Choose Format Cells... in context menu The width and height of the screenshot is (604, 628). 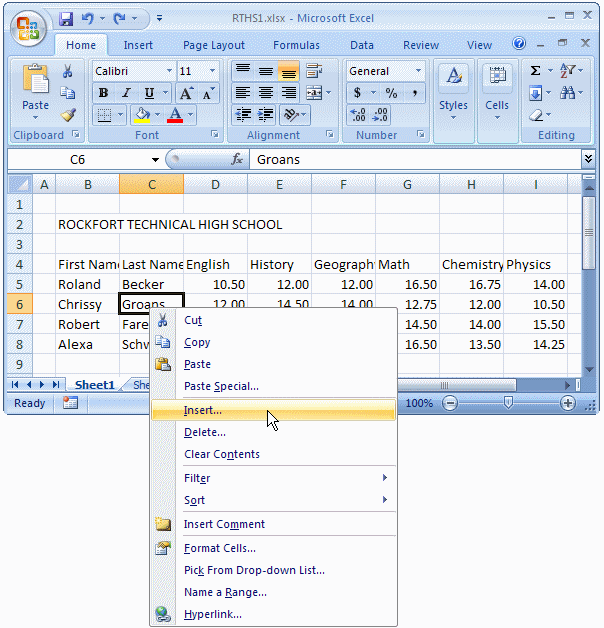click(x=274, y=548)
